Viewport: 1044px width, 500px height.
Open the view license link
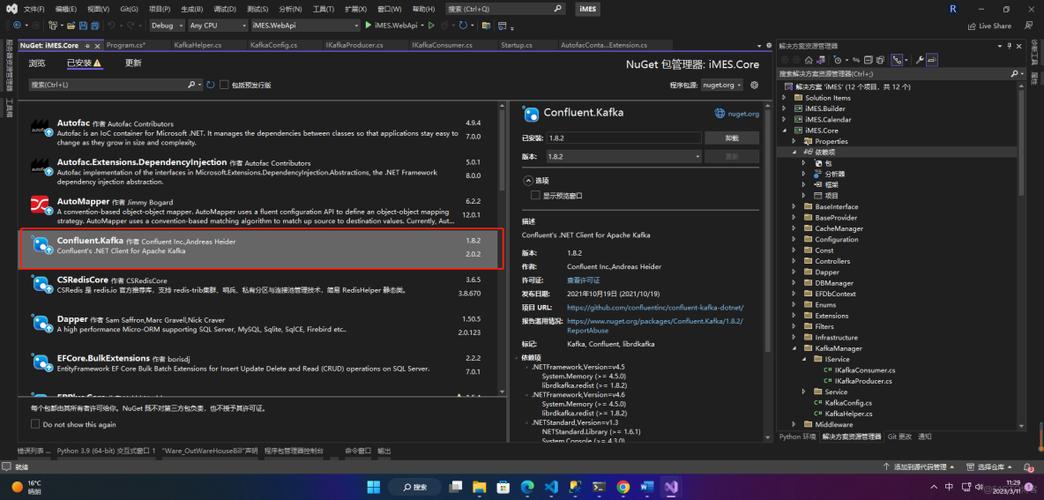point(583,280)
